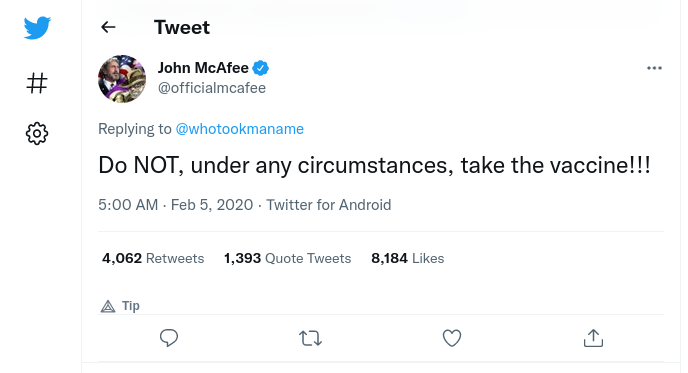View the 4,062 Retweets list
Screen dimensions: 688x373
coord(153,258)
